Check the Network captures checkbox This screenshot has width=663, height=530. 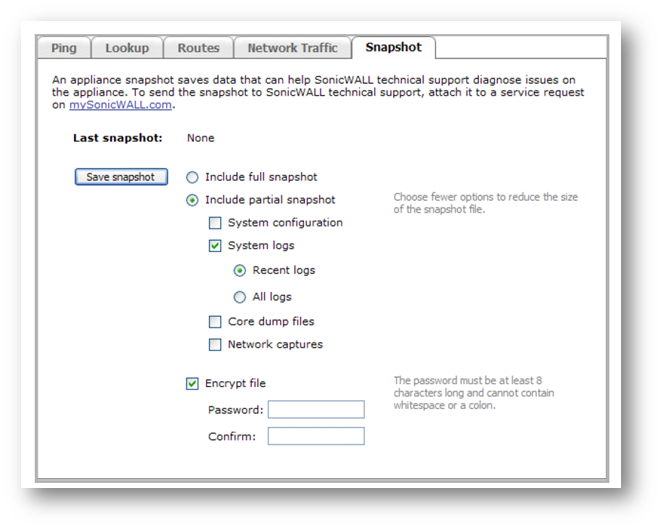215,345
